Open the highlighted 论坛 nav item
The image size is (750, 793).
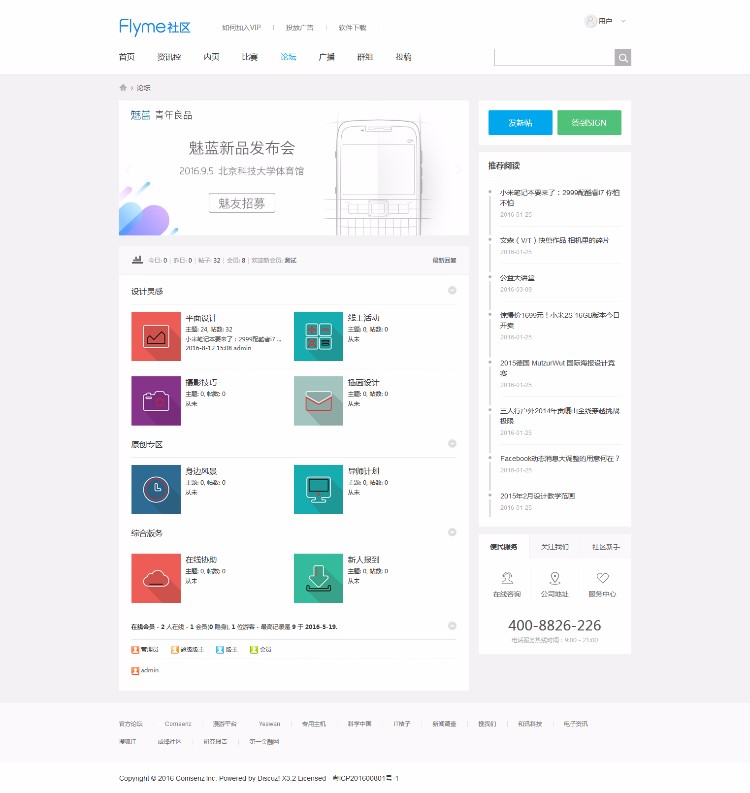click(288, 57)
